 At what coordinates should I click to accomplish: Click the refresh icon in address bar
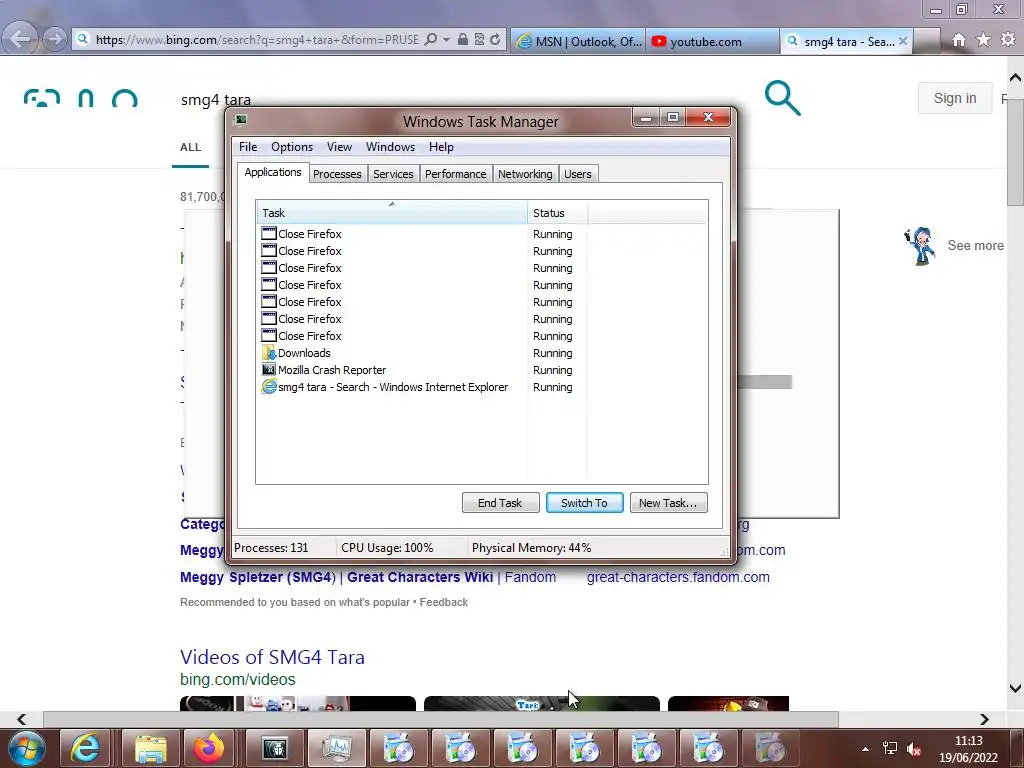[x=495, y=40]
